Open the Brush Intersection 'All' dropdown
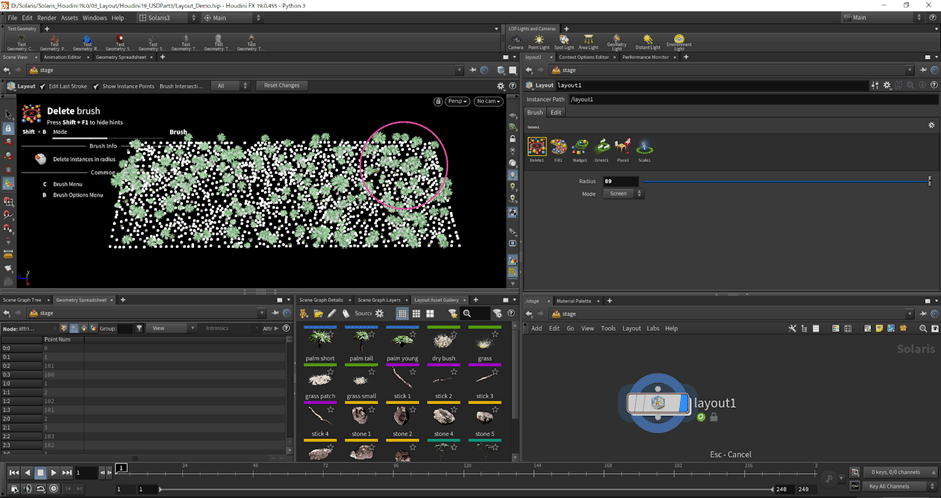The width and height of the screenshot is (941, 498). [230, 86]
